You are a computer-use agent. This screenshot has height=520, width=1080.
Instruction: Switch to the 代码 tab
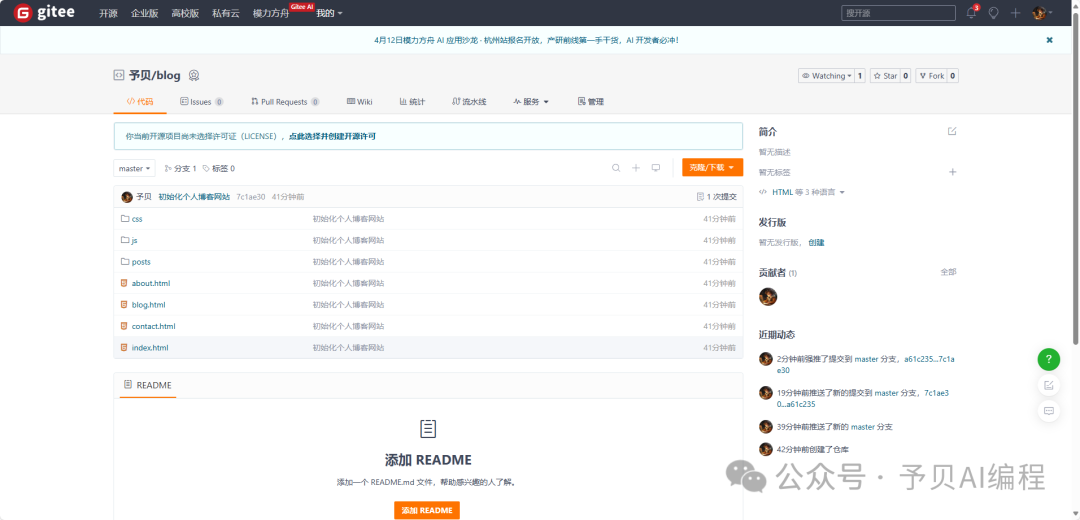click(x=140, y=102)
